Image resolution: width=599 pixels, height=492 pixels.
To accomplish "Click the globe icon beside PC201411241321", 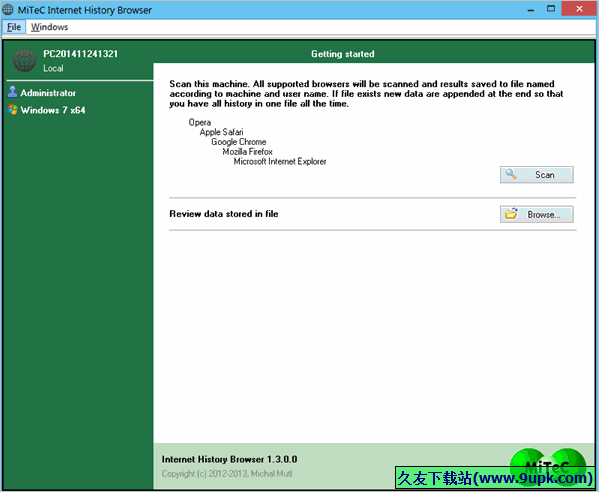I will coord(24,60).
